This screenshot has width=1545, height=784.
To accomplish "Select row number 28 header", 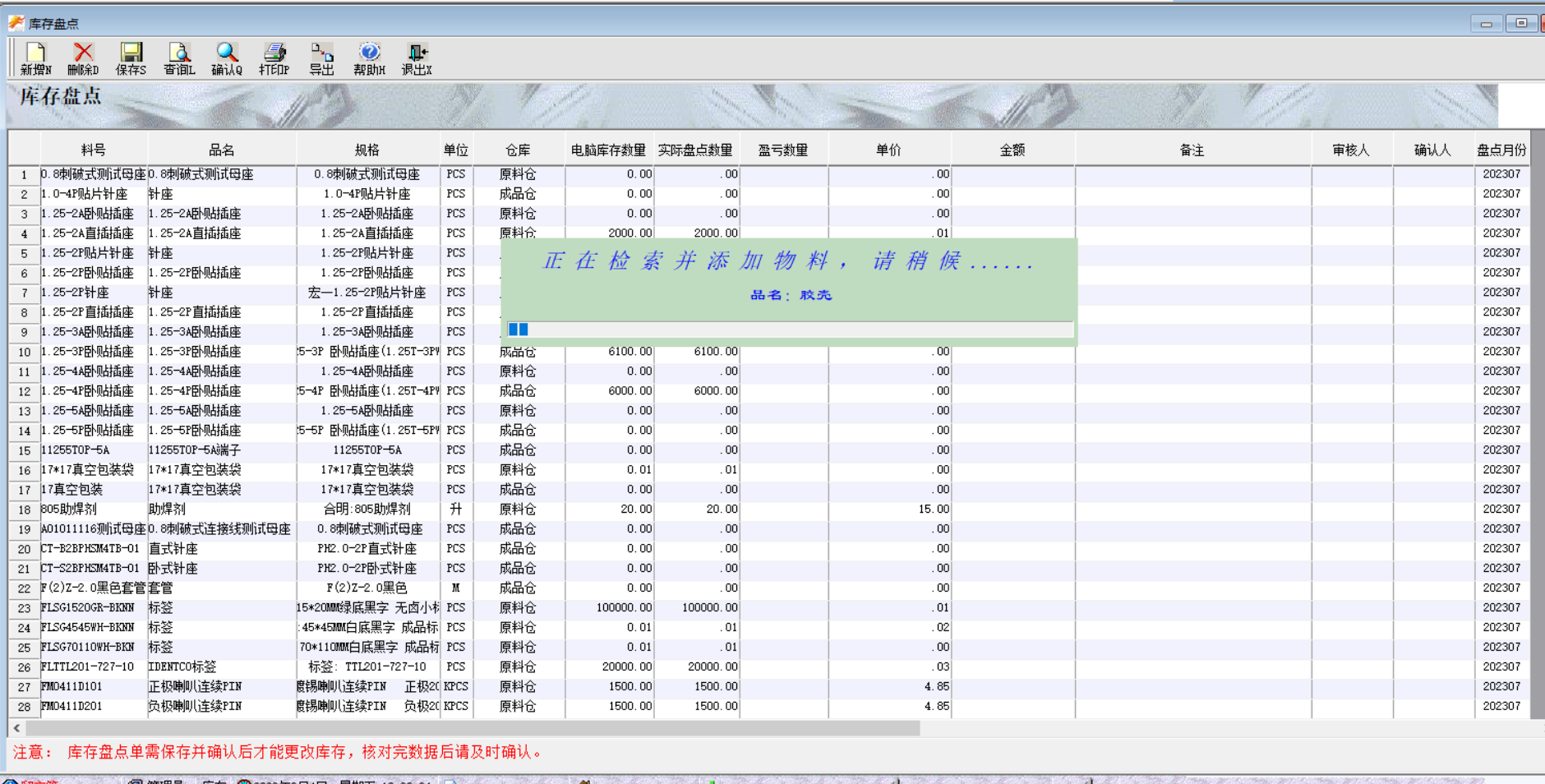I will [24, 707].
